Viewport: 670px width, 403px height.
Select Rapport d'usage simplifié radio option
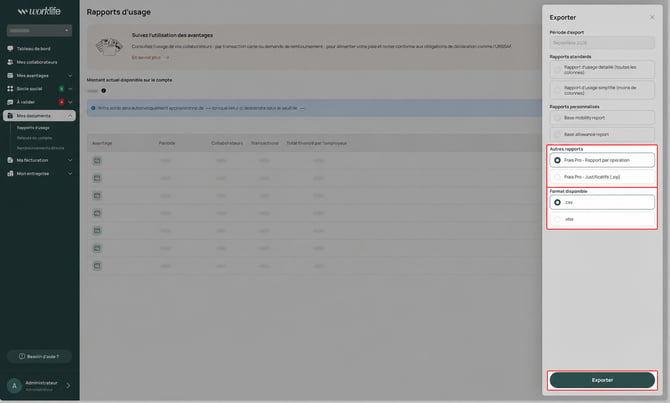(602, 90)
